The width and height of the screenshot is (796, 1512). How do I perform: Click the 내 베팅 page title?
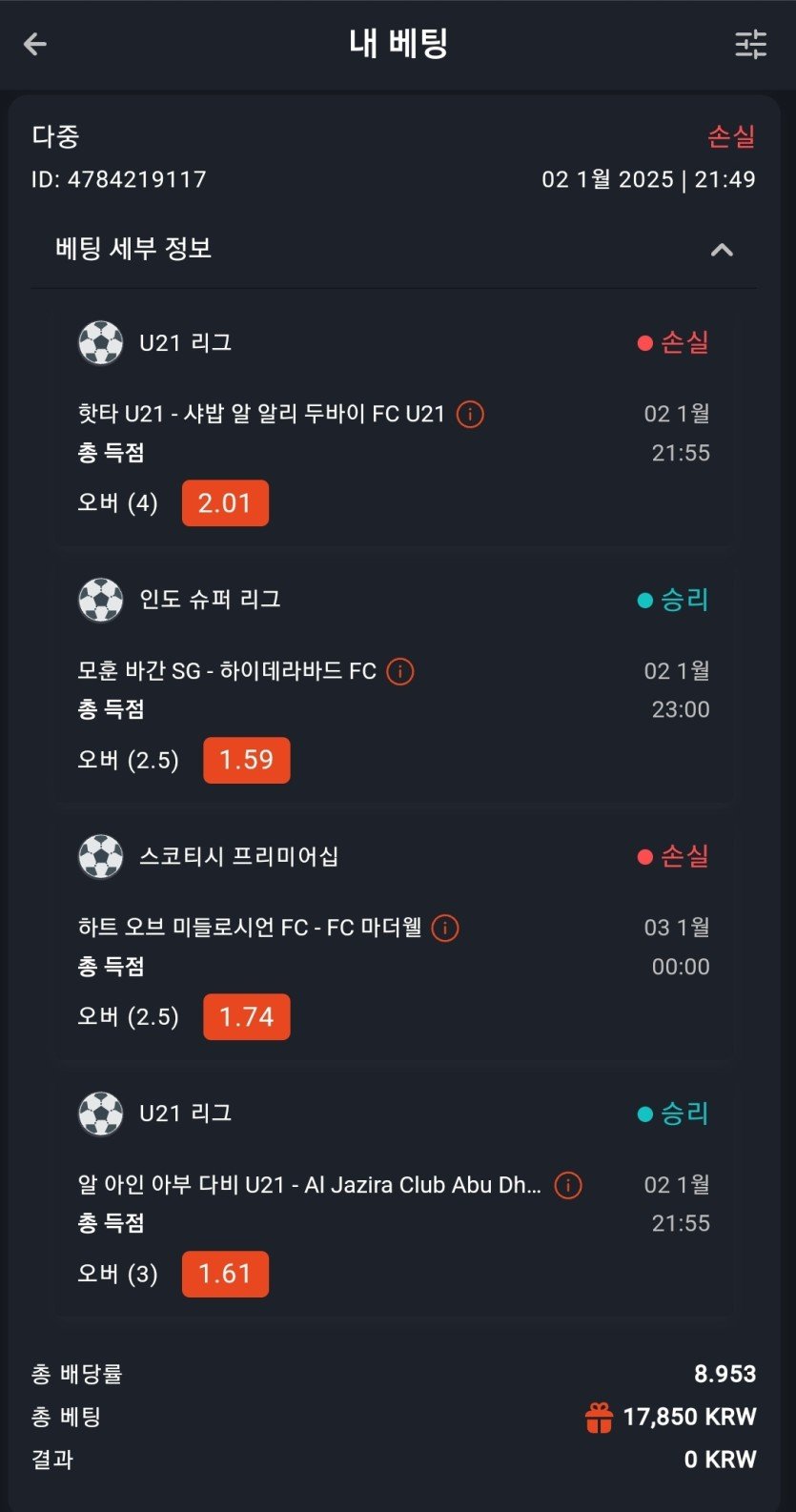[x=398, y=44]
